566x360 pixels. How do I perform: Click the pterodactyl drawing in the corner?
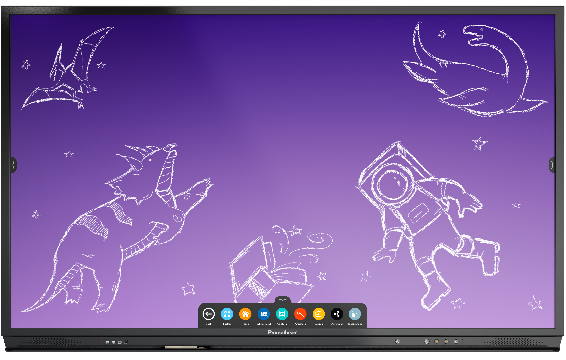68,68
